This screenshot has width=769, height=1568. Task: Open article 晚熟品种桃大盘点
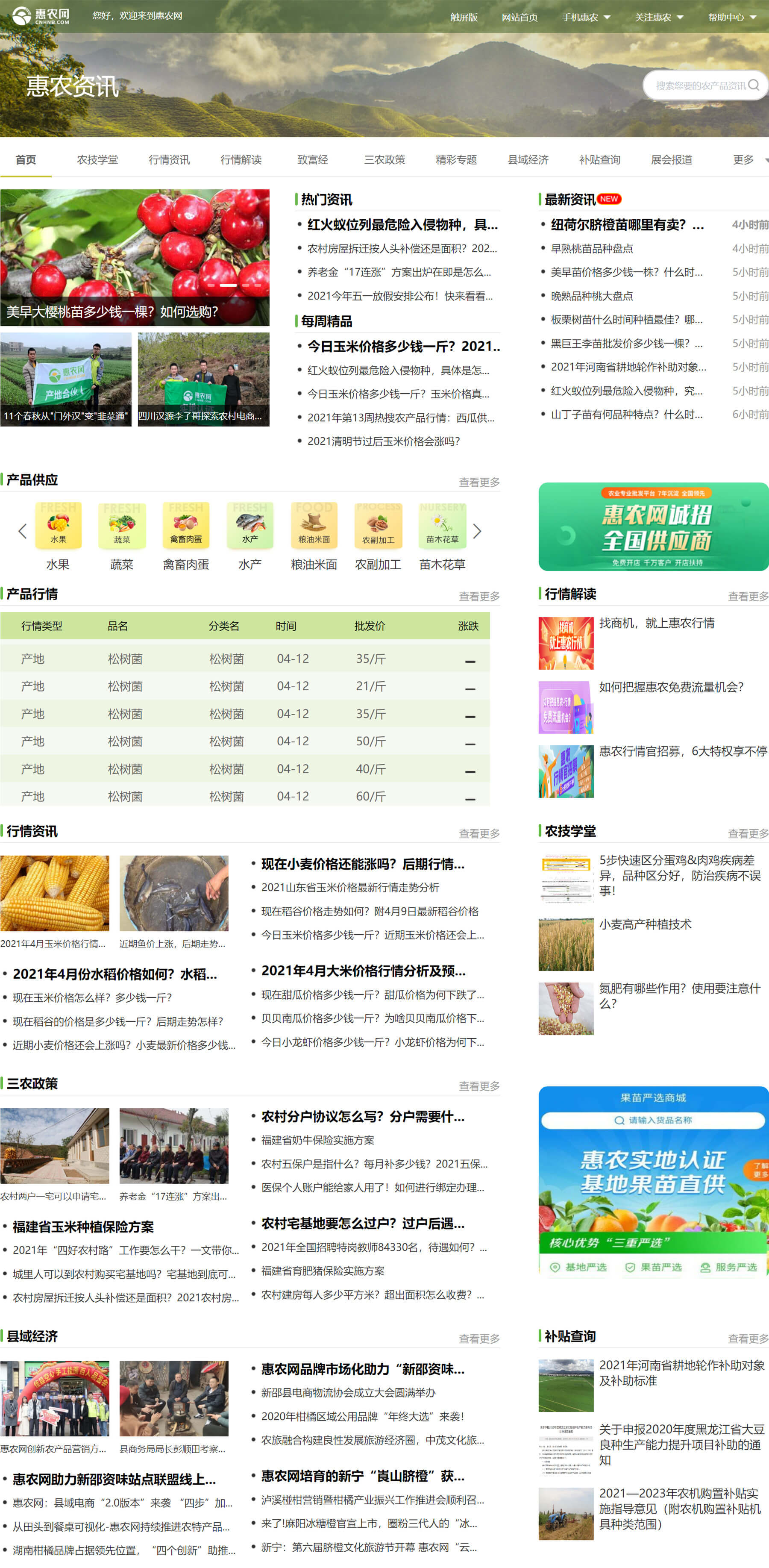coord(591,296)
